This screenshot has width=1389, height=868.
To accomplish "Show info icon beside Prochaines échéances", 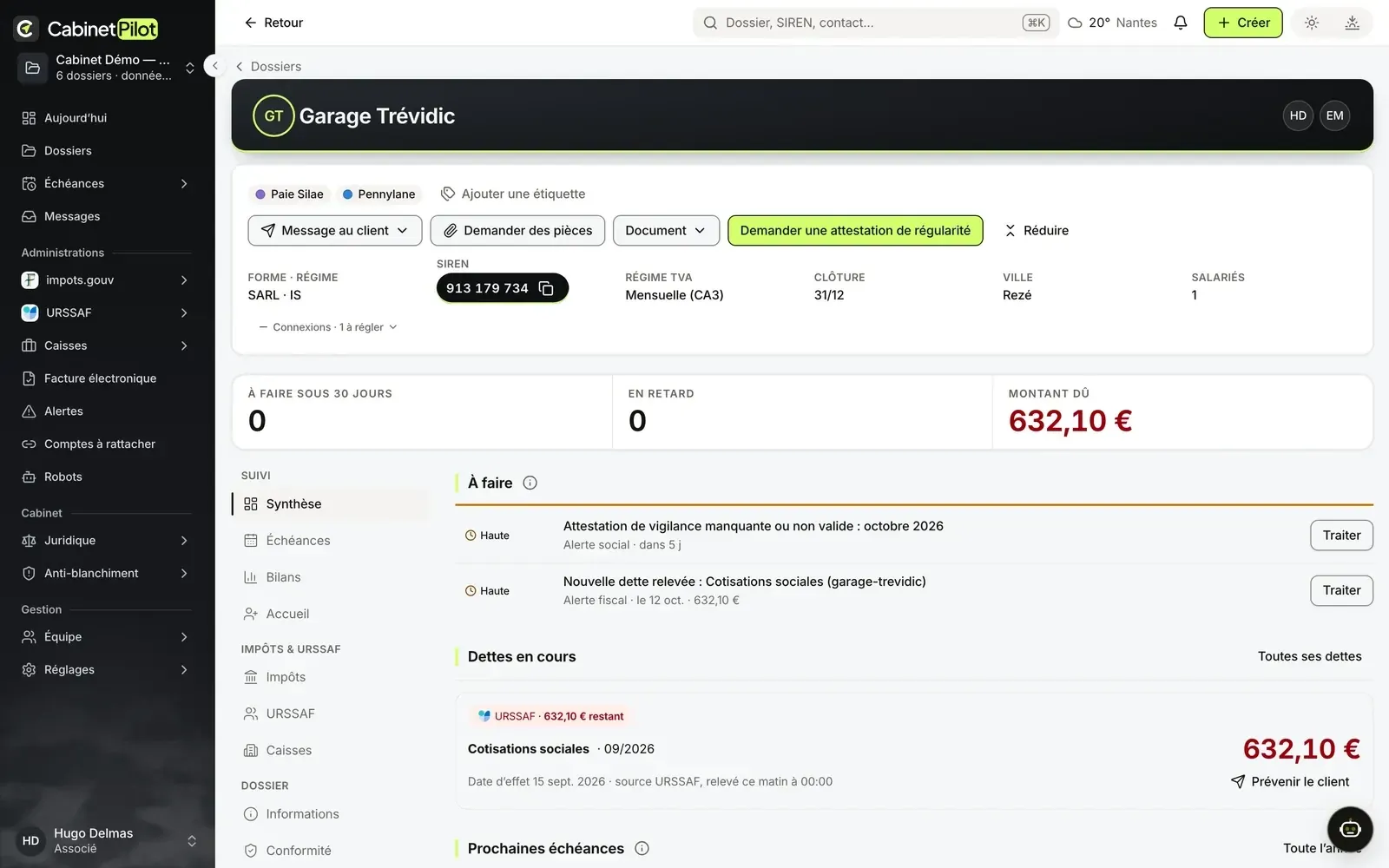I will point(642,848).
